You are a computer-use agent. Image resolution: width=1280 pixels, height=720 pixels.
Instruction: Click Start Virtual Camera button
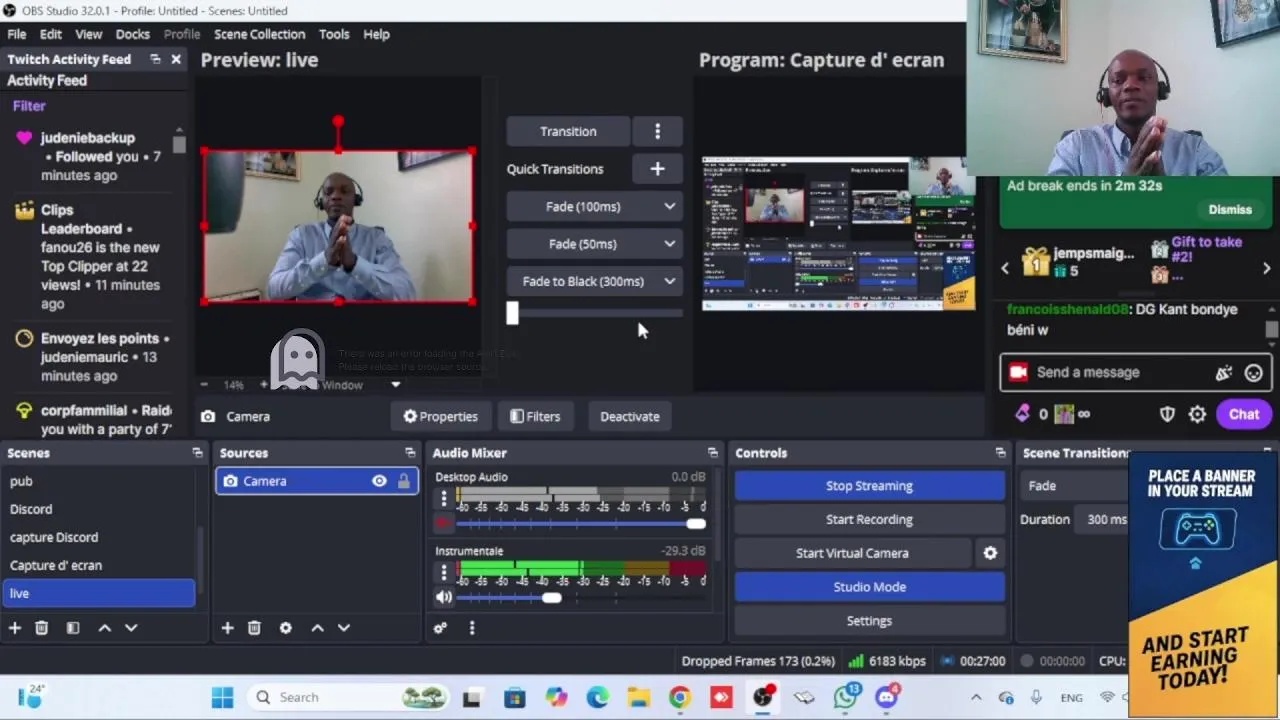click(852, 553)
